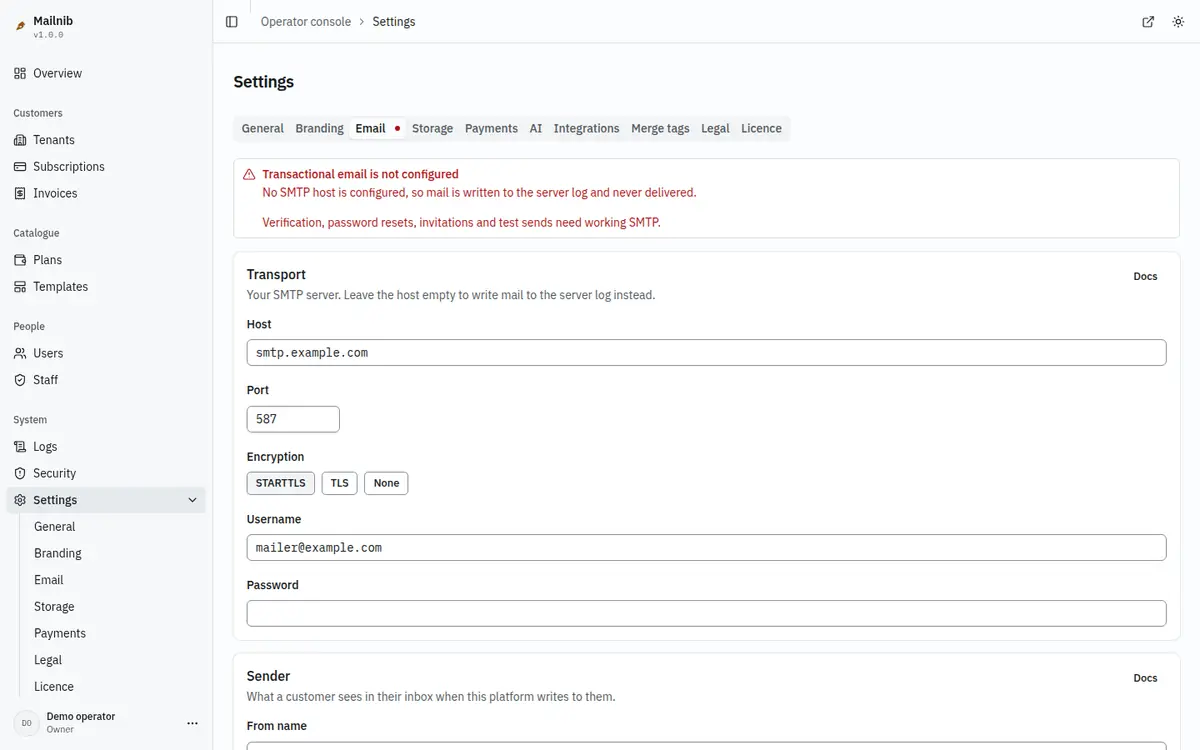This screenshot has height=750, width=1200.
Task: Switch to the Storage settings tab
Action: pos(432,128)
